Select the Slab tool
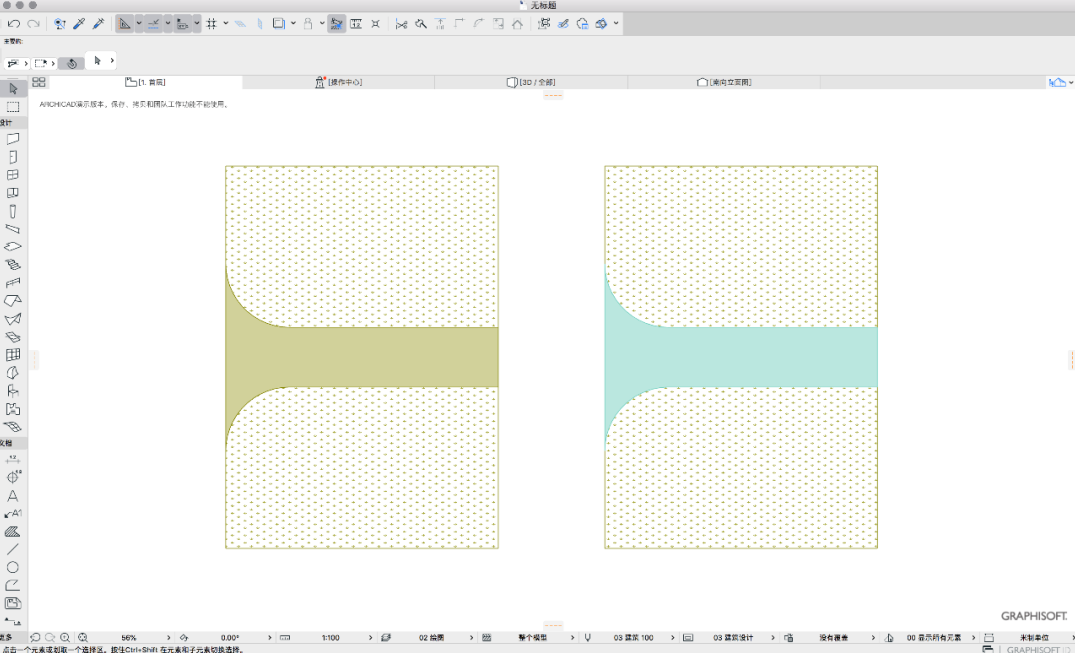 [x=13, y=247]
